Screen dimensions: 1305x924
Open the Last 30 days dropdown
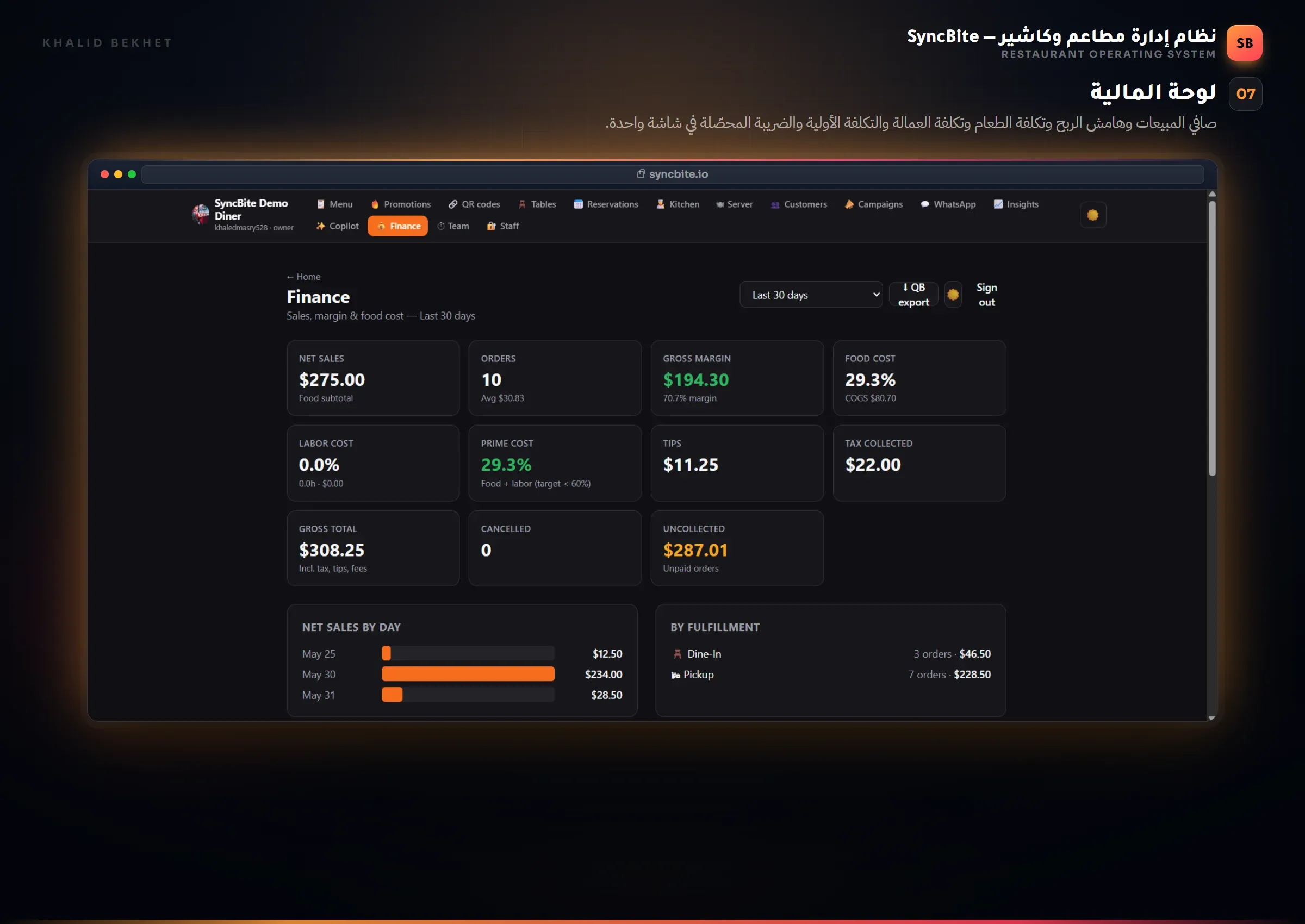click(811, 295)
